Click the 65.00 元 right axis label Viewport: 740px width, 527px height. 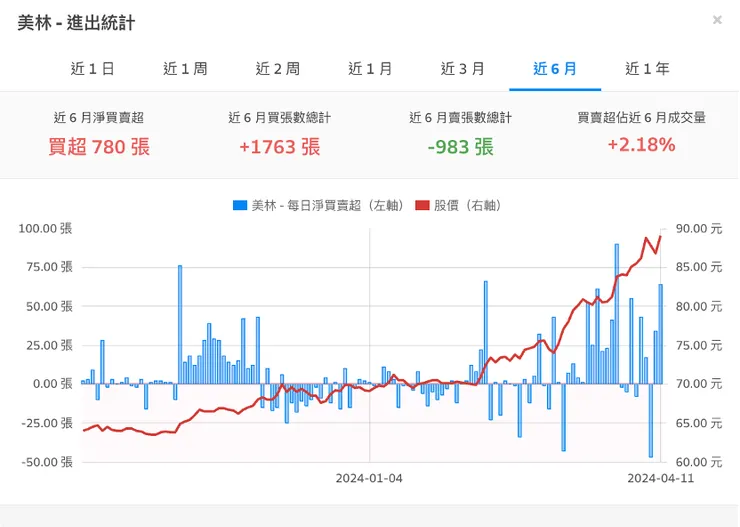coord(699,423)
